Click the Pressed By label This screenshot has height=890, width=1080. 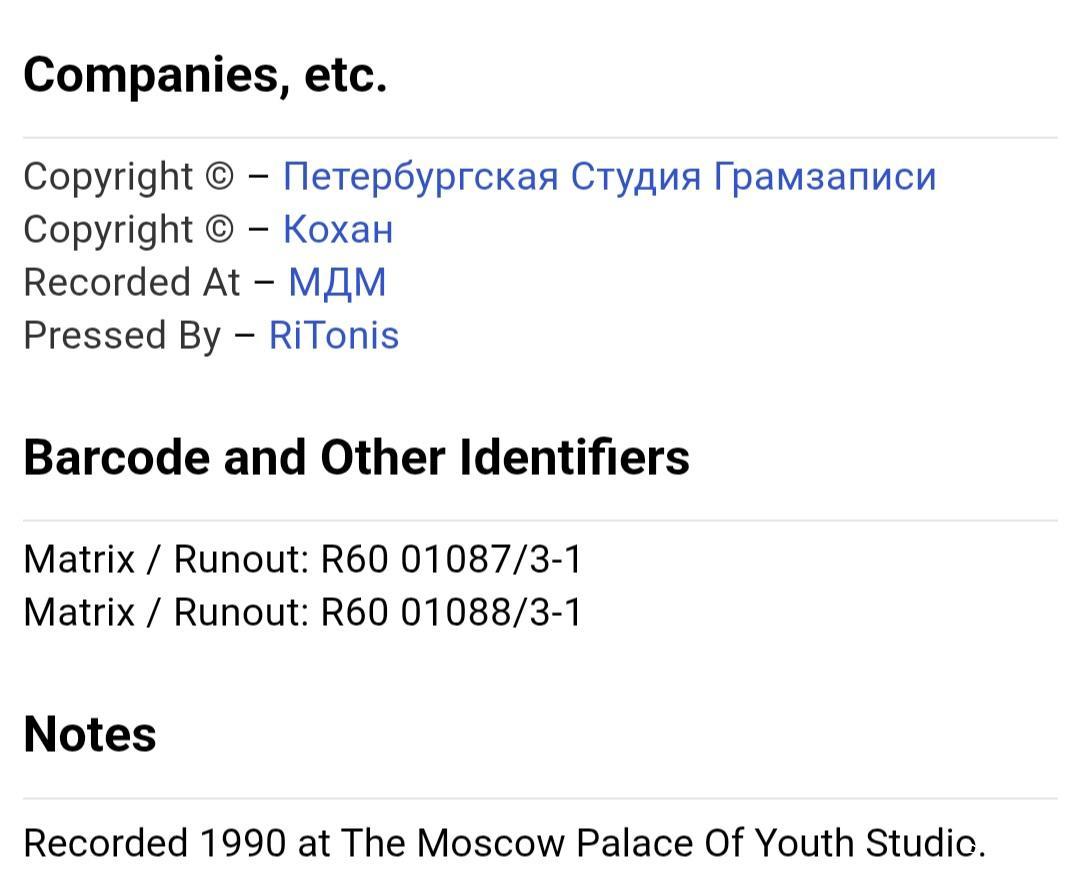[123, 336]
